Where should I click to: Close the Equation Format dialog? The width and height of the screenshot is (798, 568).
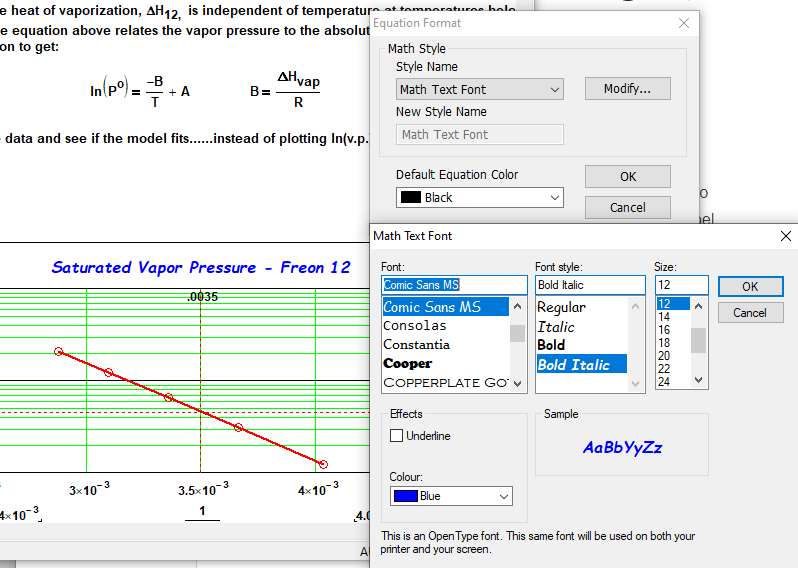click(684, 23)
